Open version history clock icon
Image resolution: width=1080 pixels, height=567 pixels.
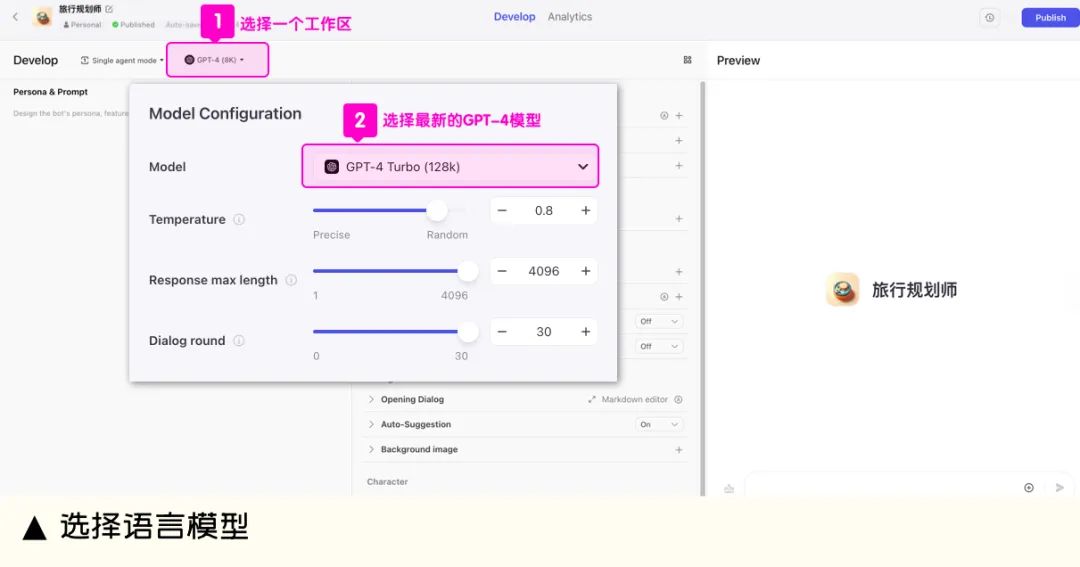pyautogui.click(x=990, y=18)
